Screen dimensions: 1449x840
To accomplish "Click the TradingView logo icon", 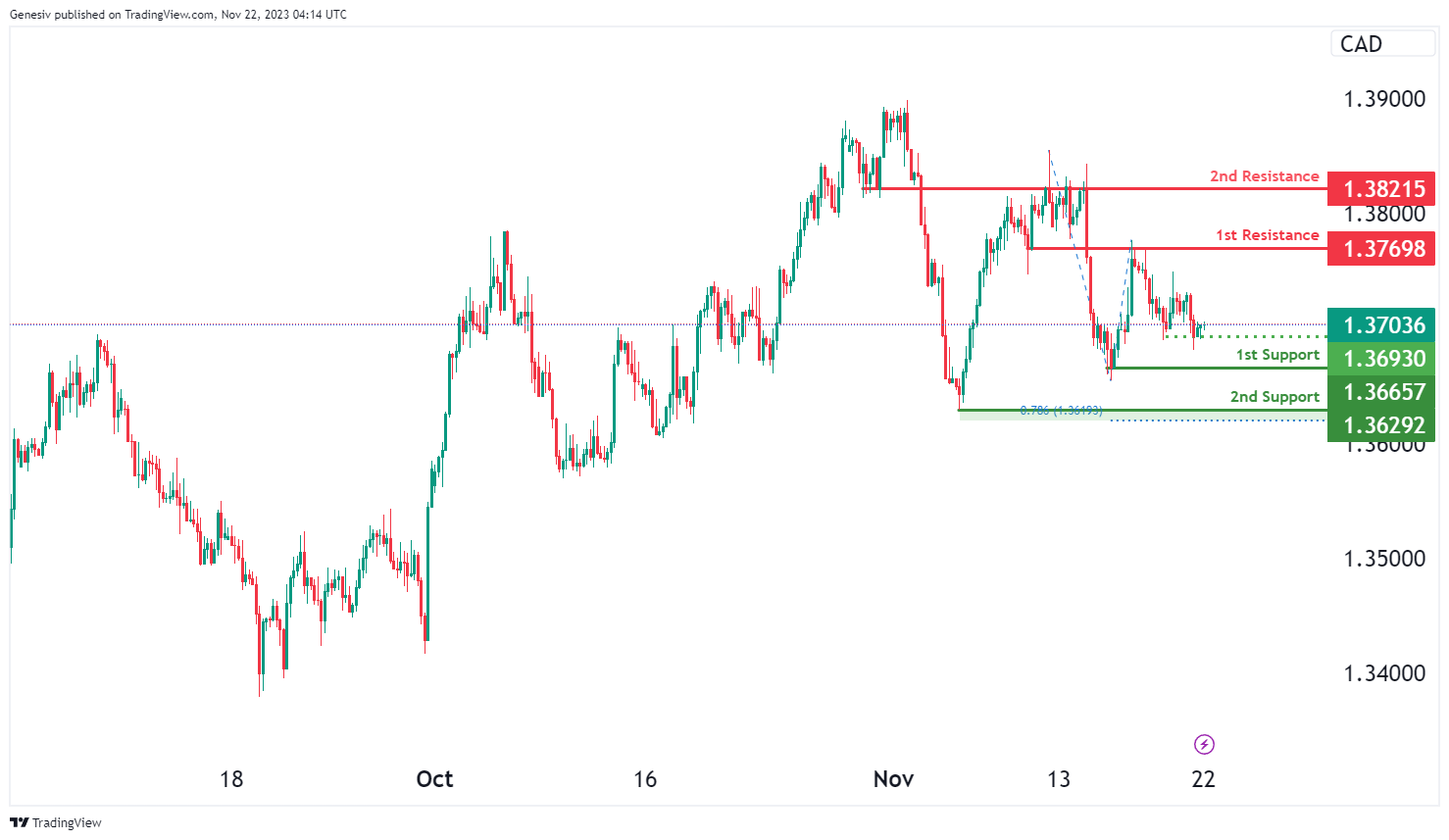I will click(19, 822).
